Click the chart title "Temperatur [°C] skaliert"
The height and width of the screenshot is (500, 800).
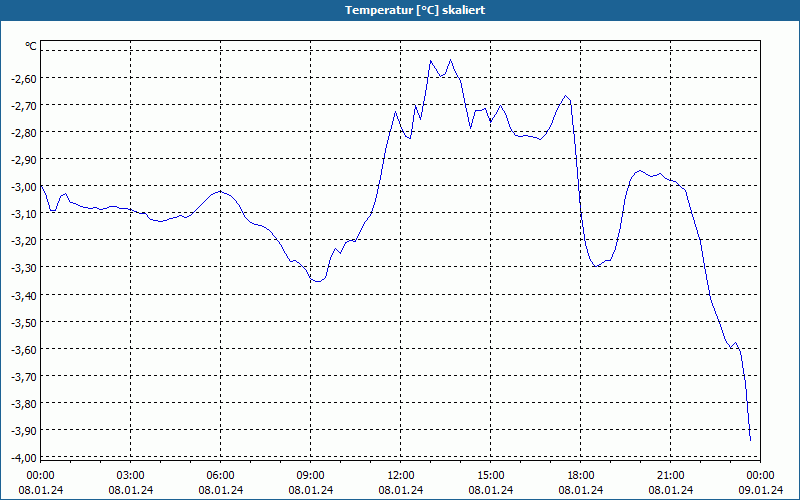(x=415, y=10)
